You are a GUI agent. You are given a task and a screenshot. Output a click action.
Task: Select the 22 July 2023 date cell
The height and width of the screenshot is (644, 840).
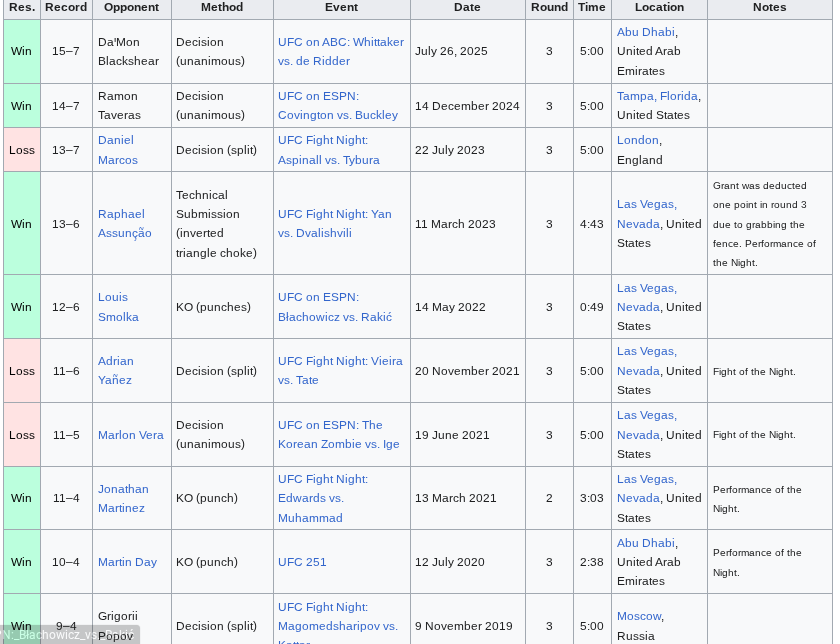click(x=468, y=150)
